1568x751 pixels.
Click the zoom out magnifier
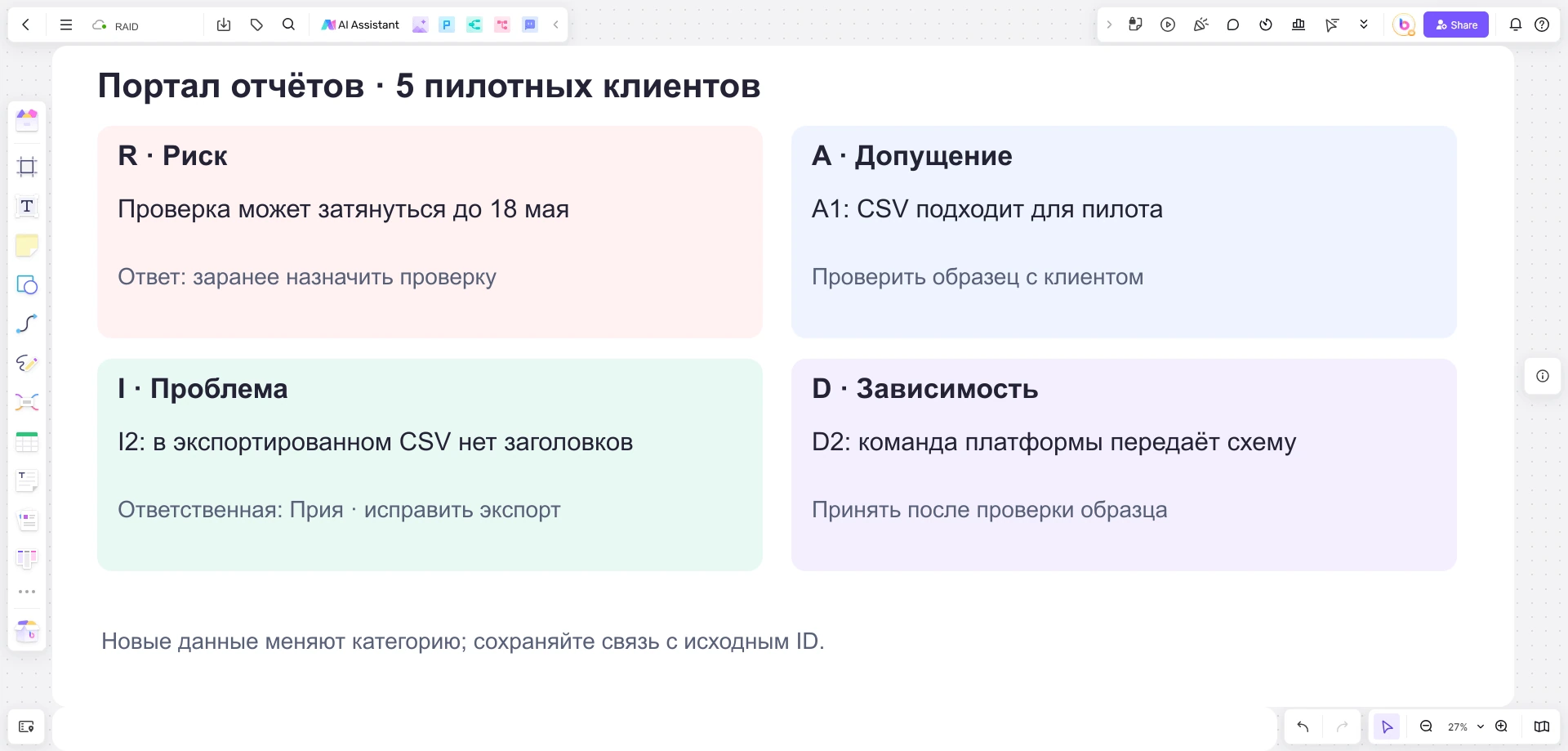(x=1426, y=726)
